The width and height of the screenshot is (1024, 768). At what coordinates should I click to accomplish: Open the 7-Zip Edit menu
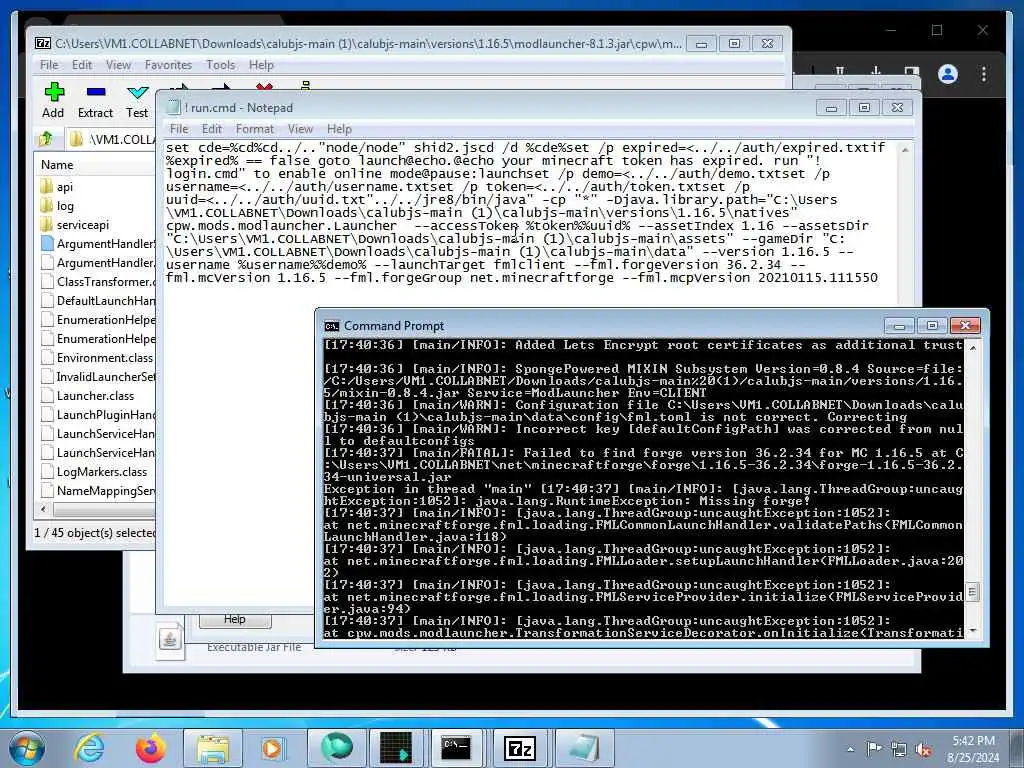pos(82,65)
